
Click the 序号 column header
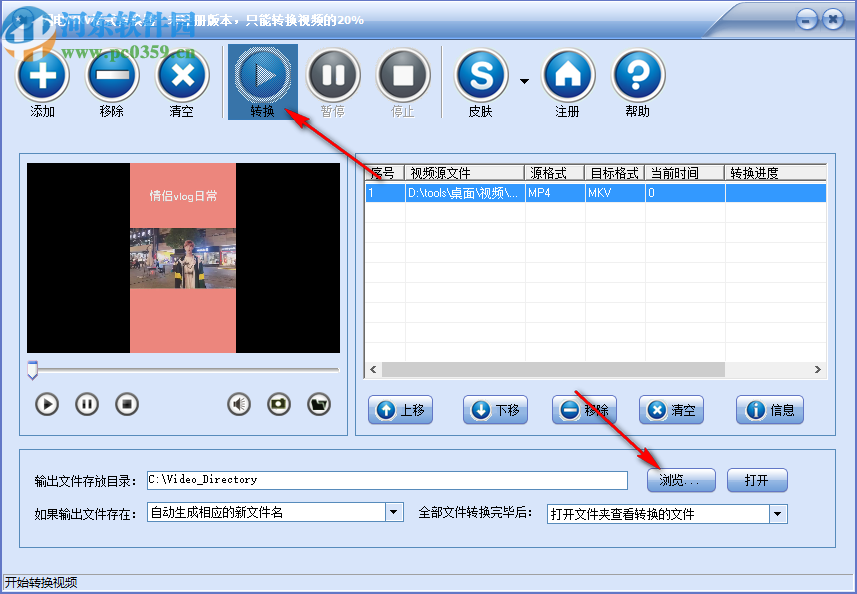(x=384, y=173)
